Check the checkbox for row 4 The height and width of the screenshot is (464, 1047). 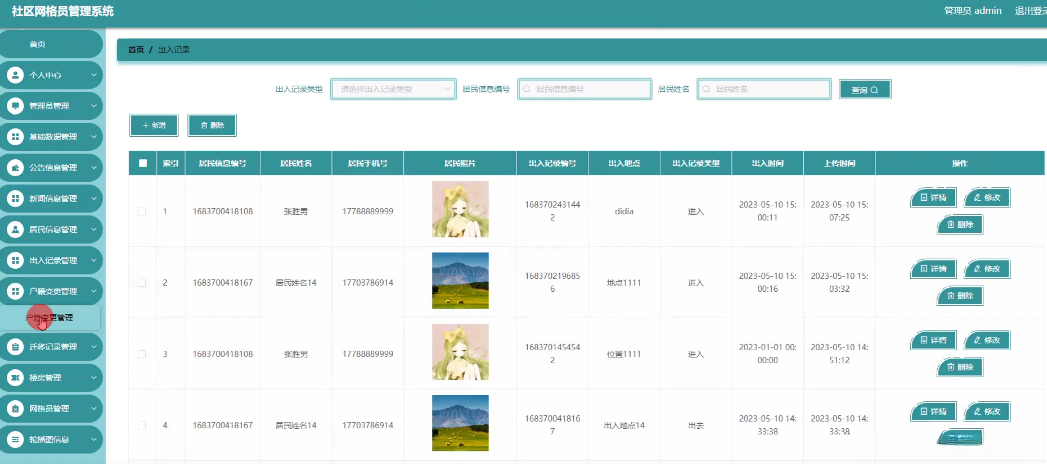142,425
